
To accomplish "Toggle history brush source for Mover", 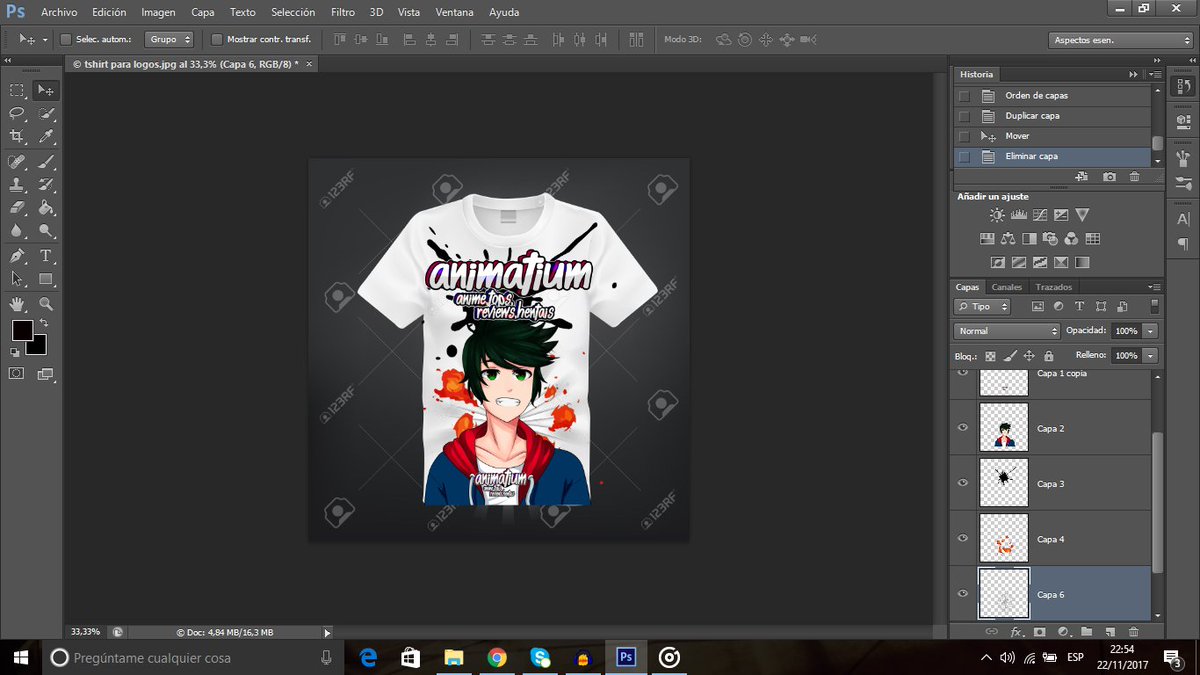I will (x=964, y=136).
